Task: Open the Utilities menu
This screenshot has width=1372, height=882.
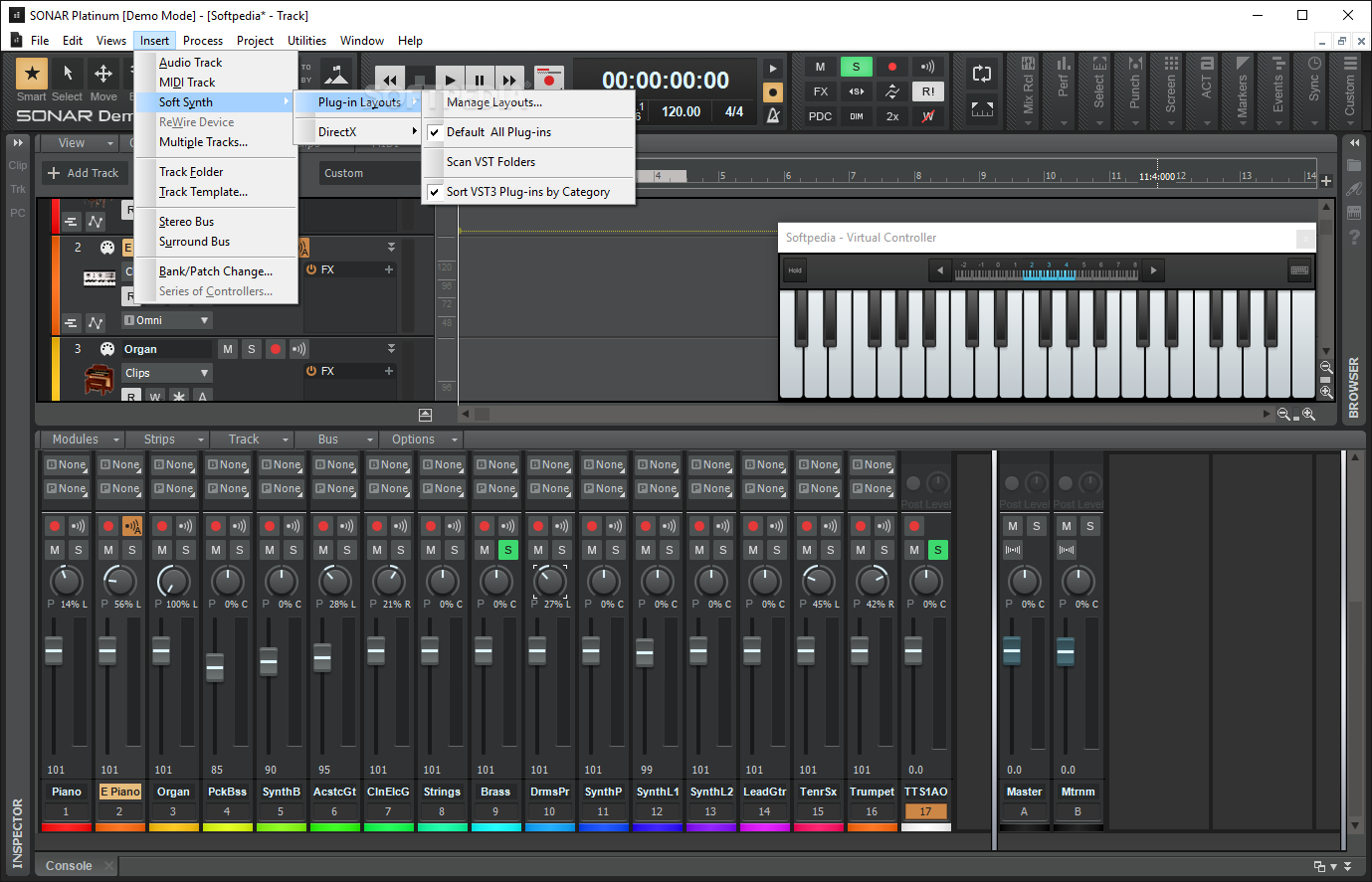Action: click(306, 41)
